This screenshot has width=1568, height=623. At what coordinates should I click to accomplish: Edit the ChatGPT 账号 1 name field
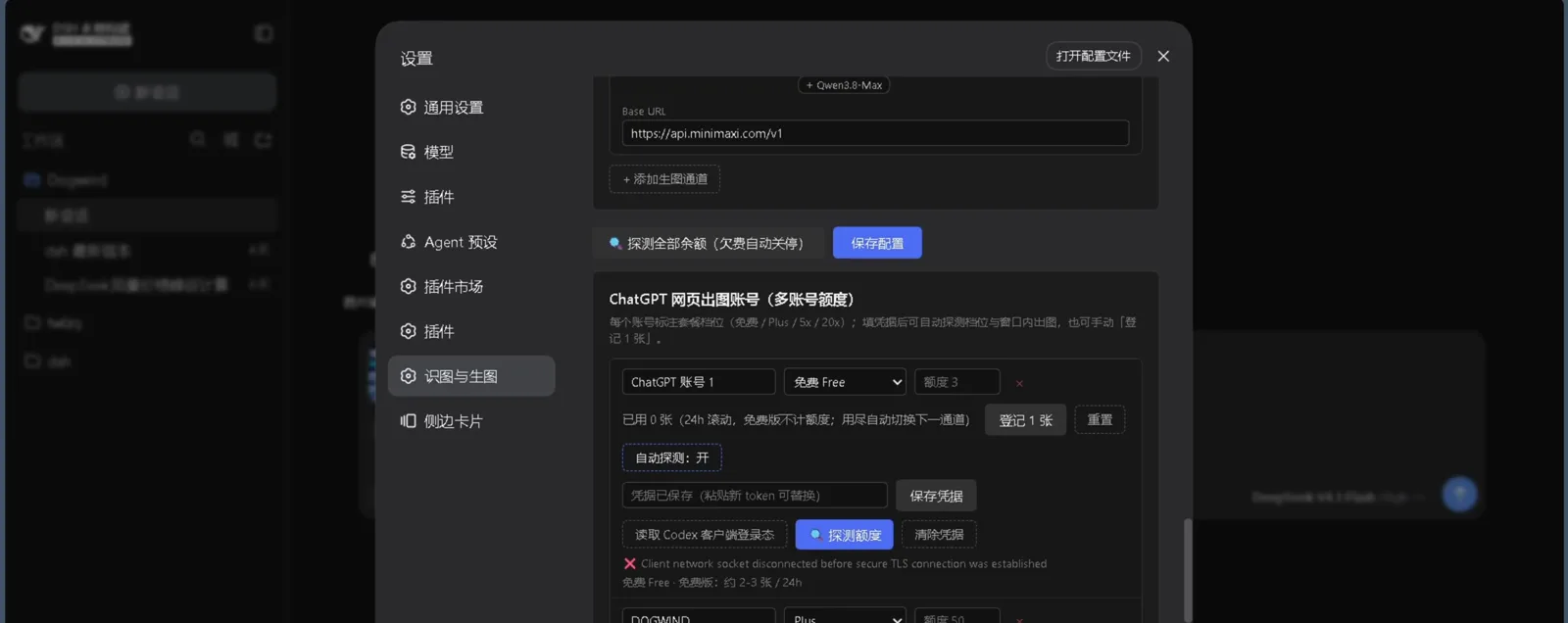(699, 382)
